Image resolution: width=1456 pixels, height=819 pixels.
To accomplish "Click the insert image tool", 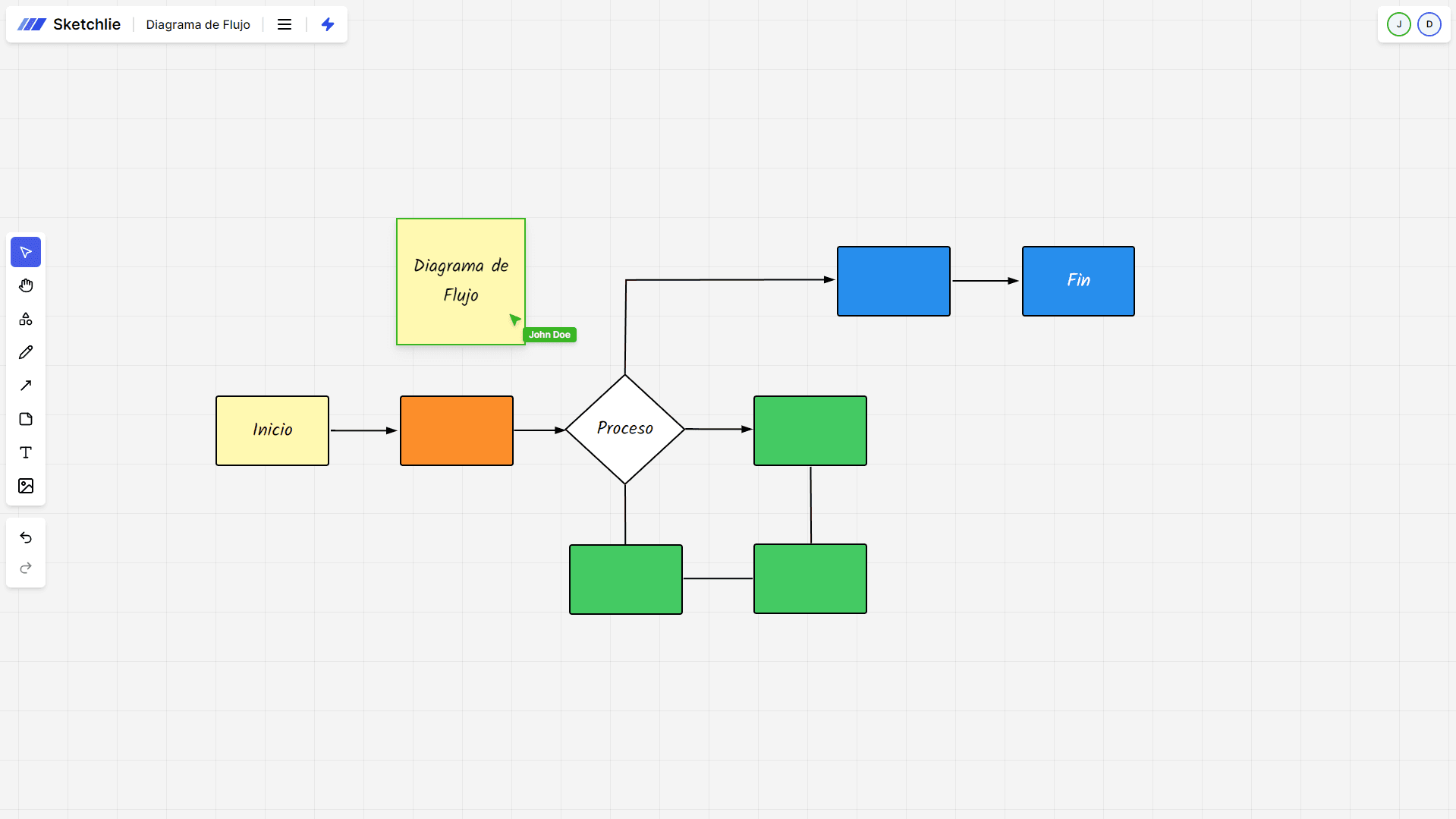I will point(26,486).
